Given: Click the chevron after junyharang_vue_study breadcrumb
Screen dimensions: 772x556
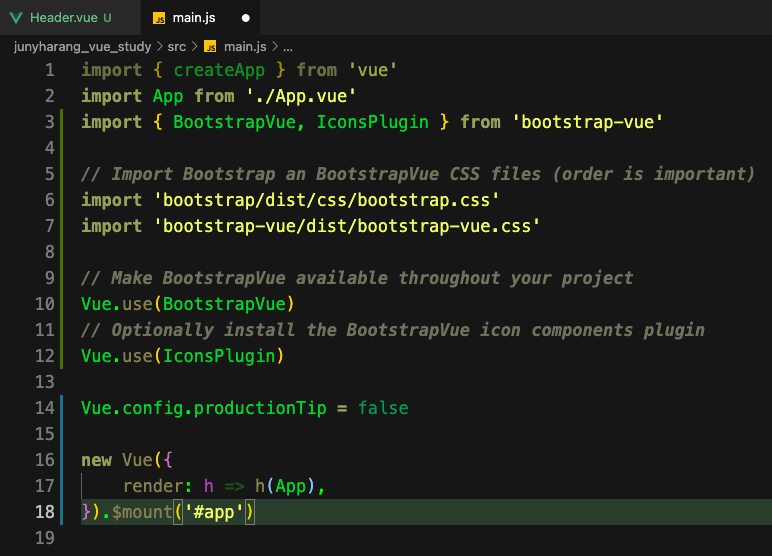Looking at the screenshot, I should (160, 47).
